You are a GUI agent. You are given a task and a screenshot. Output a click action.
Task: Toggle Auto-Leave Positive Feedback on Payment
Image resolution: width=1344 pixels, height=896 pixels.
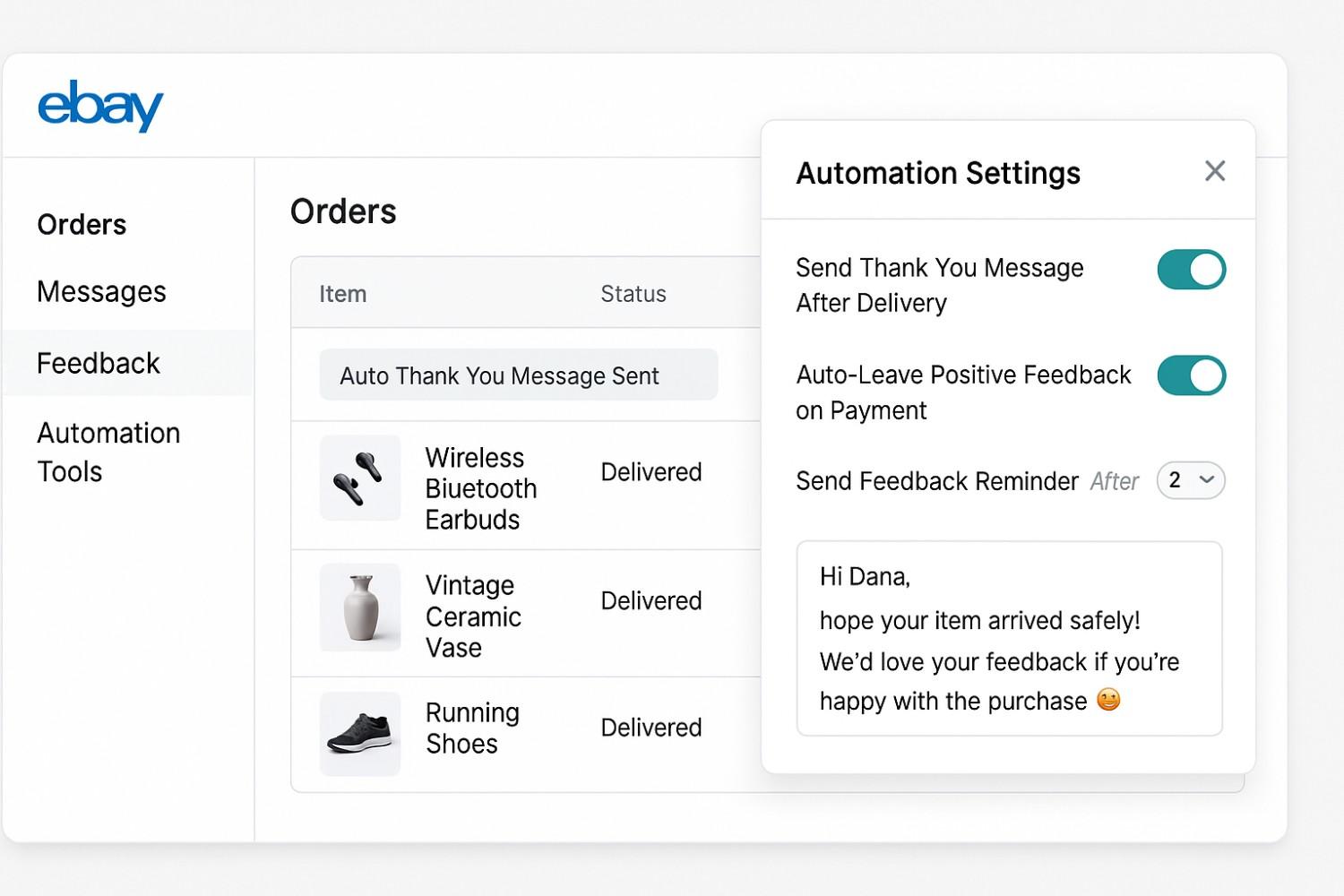[x=1191, y=375]
